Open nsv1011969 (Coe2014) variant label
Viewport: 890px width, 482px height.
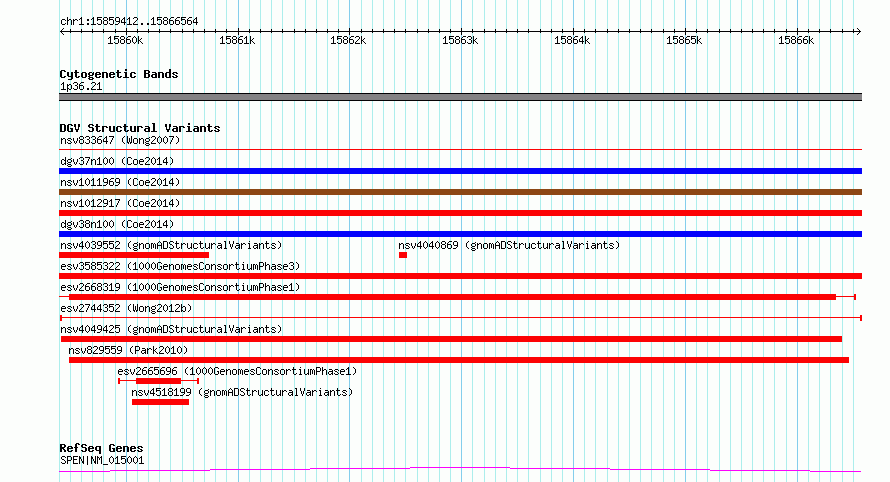point(120,182)
